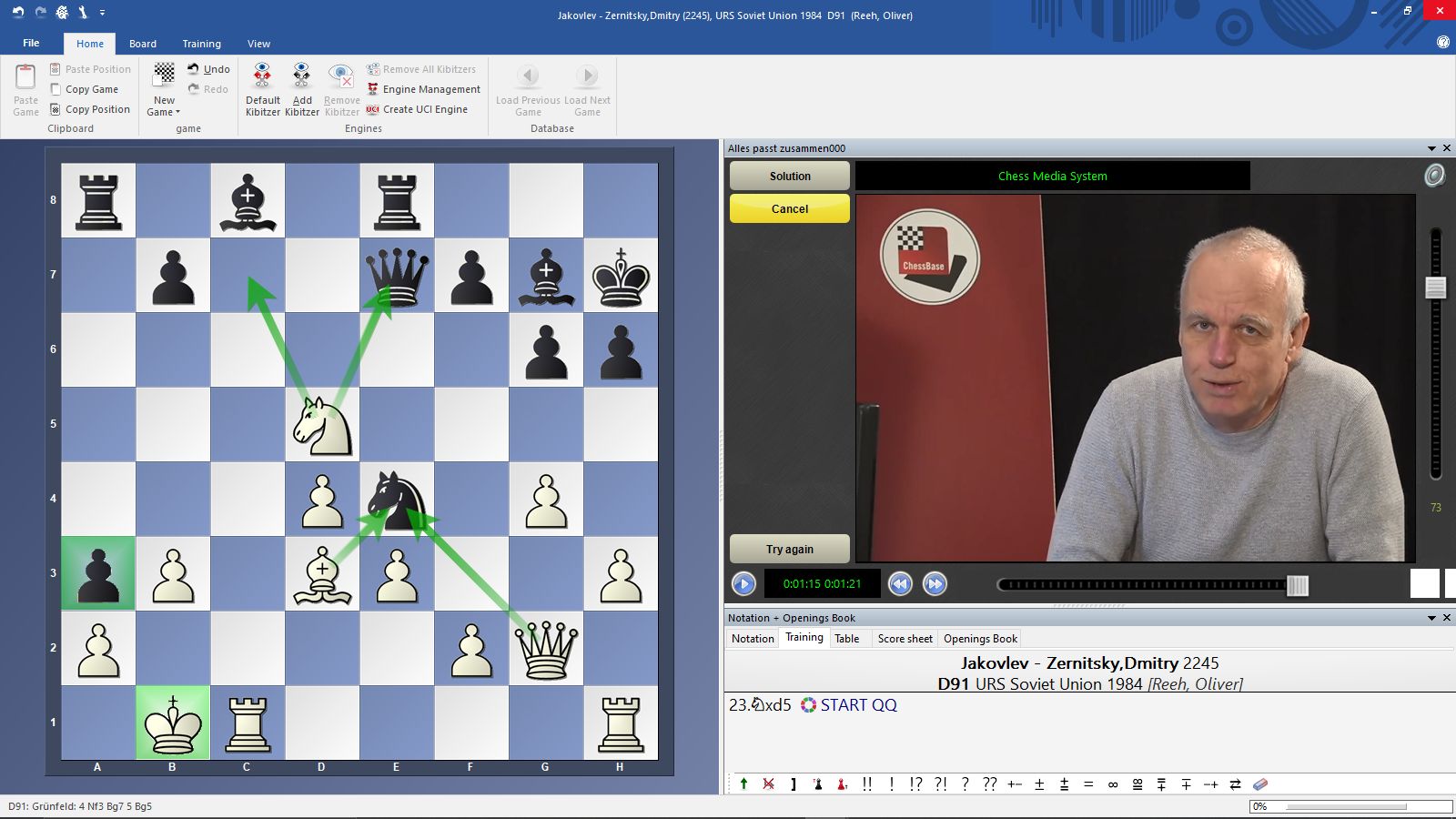Switch to the Training ribbon tab
The height and width of the screenshot is (819, 1456).
[x=201, y=43]
